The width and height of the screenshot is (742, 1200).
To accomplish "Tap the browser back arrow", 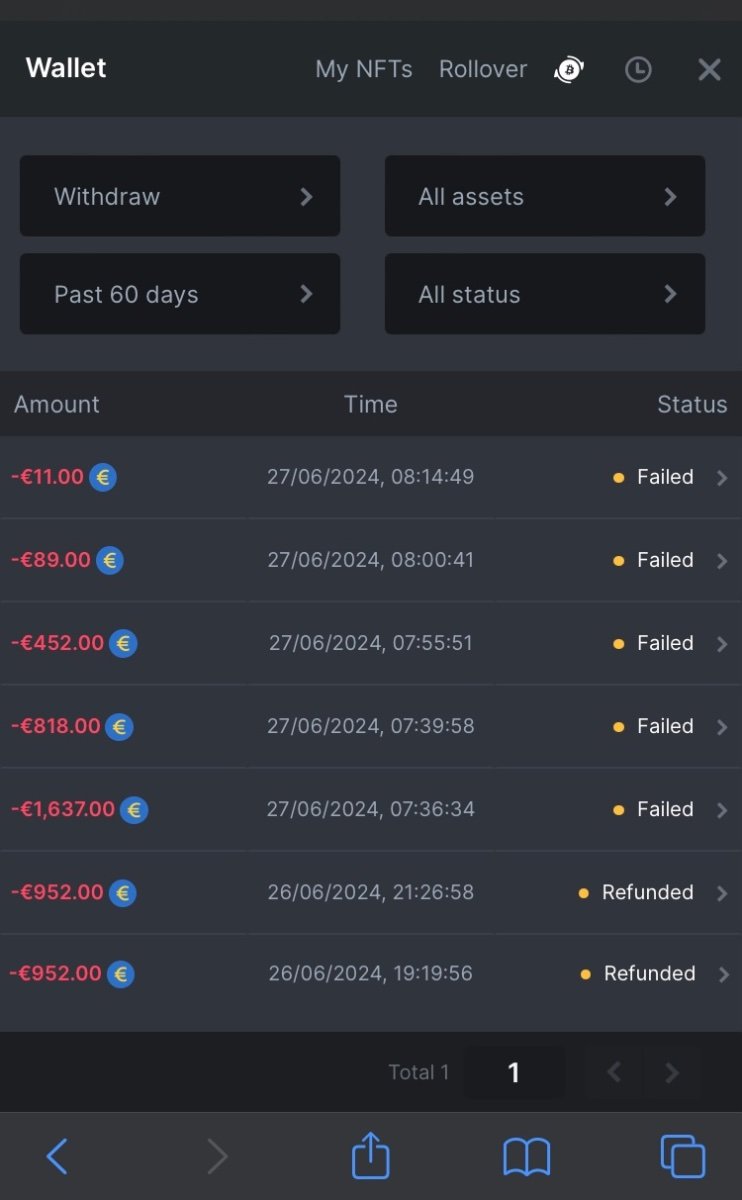I will 57,1156.
